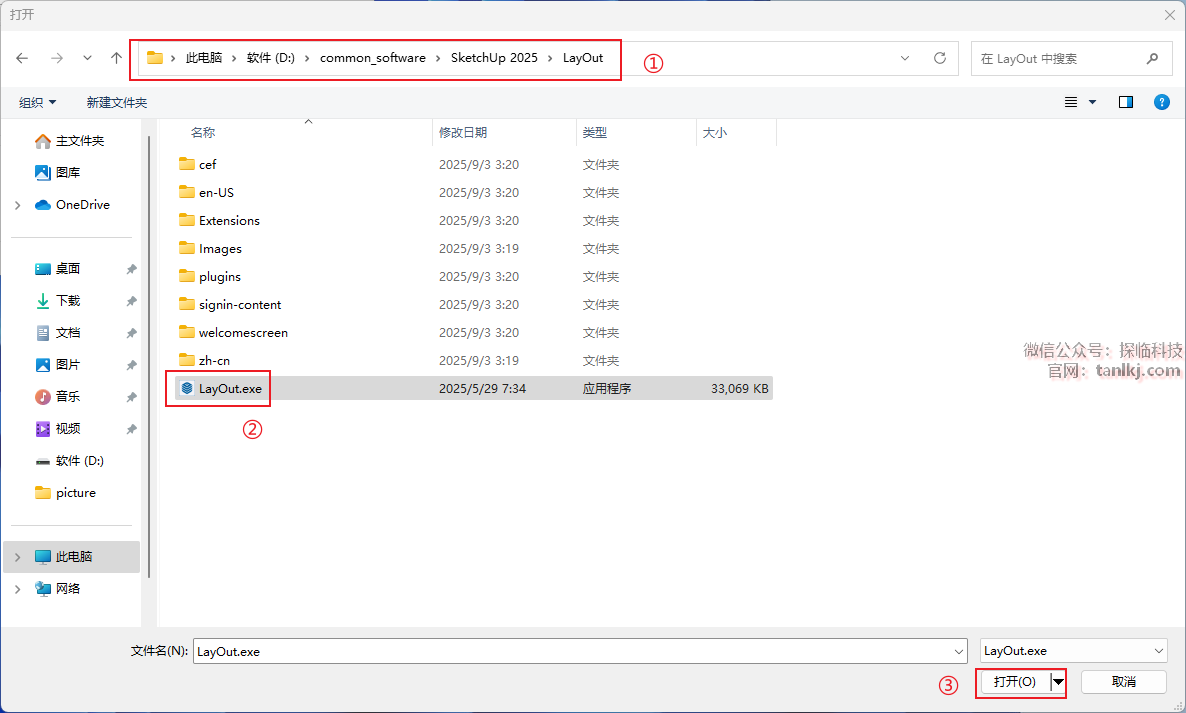Image resolution: width=1186 pixels, height=713 pixels.
Task: Close the 打开 dialog window
Action: click(1169, 14)
